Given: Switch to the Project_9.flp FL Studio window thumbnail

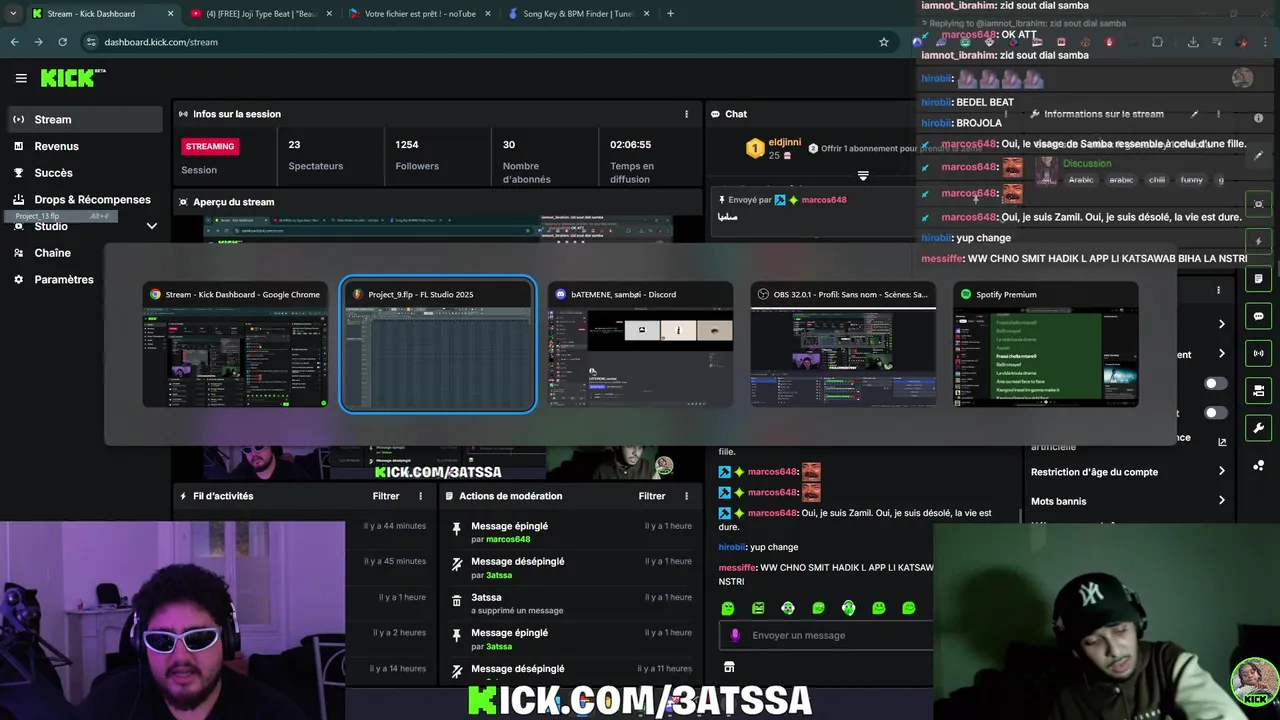Looking at the screenshot, I should [438, 345].
